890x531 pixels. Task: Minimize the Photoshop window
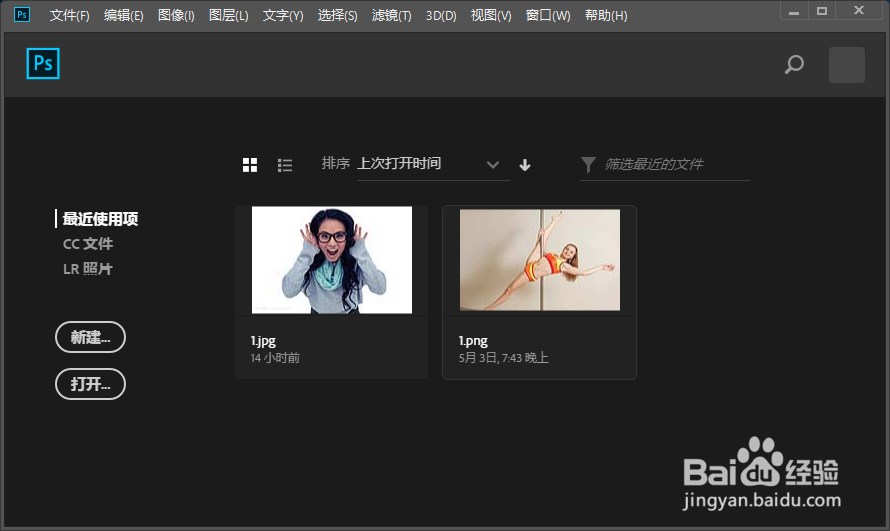click(794, 11)
